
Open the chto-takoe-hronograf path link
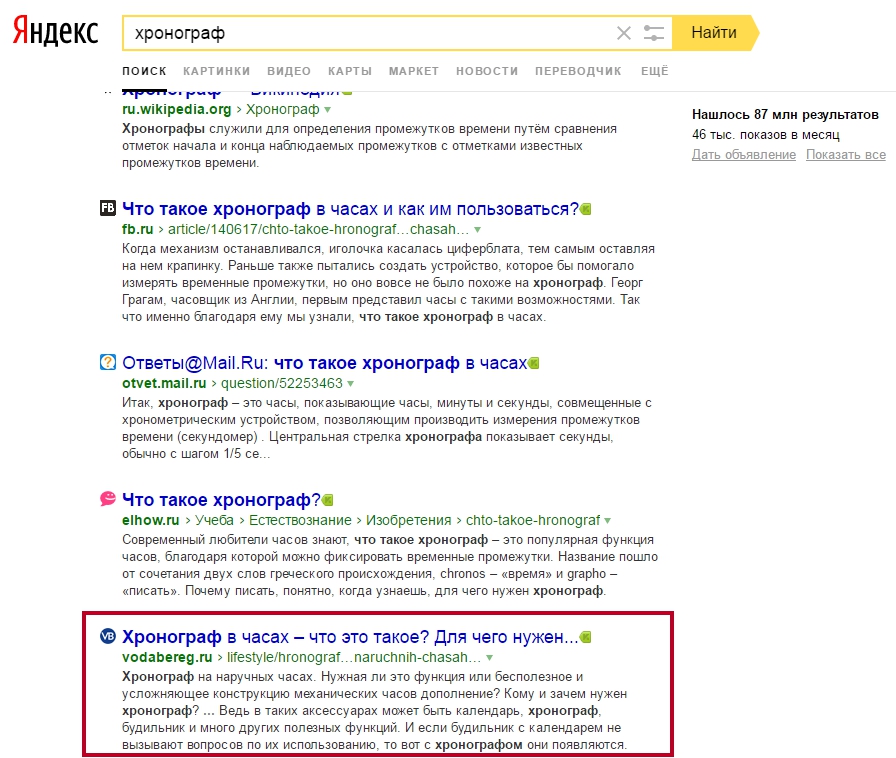click(x=533, y=520)
